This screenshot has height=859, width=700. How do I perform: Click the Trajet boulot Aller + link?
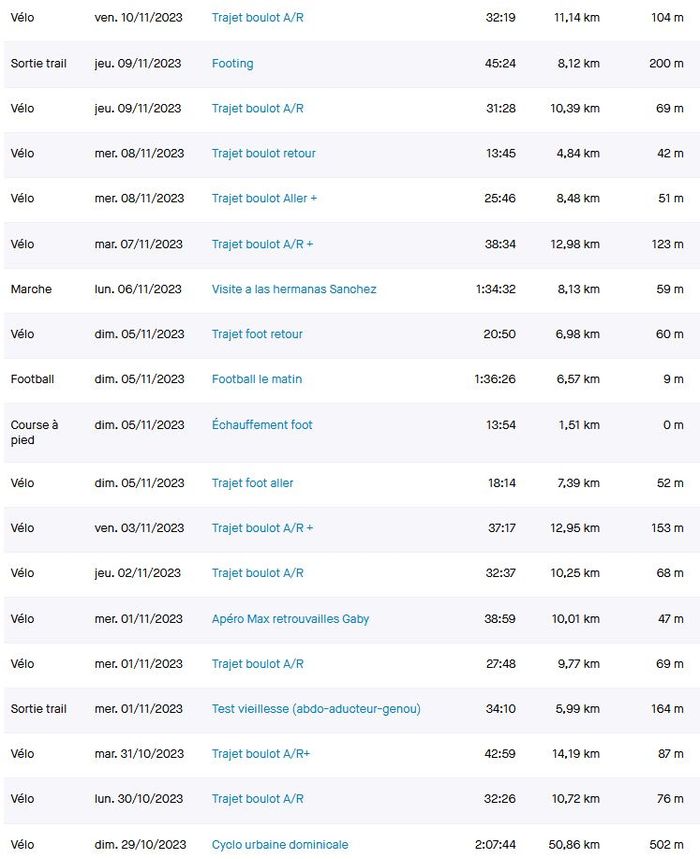264,198
